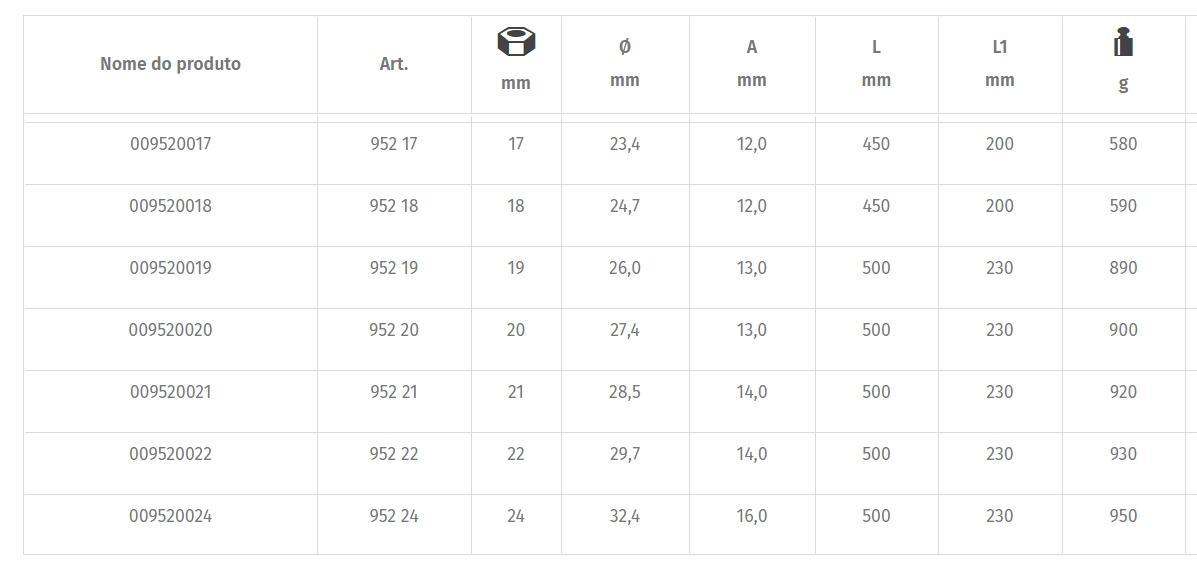Viewport: 1197px width, 566px height.
Task: Click the Nome do produto header
Action: pyautogui.click(x=170, y=64)
